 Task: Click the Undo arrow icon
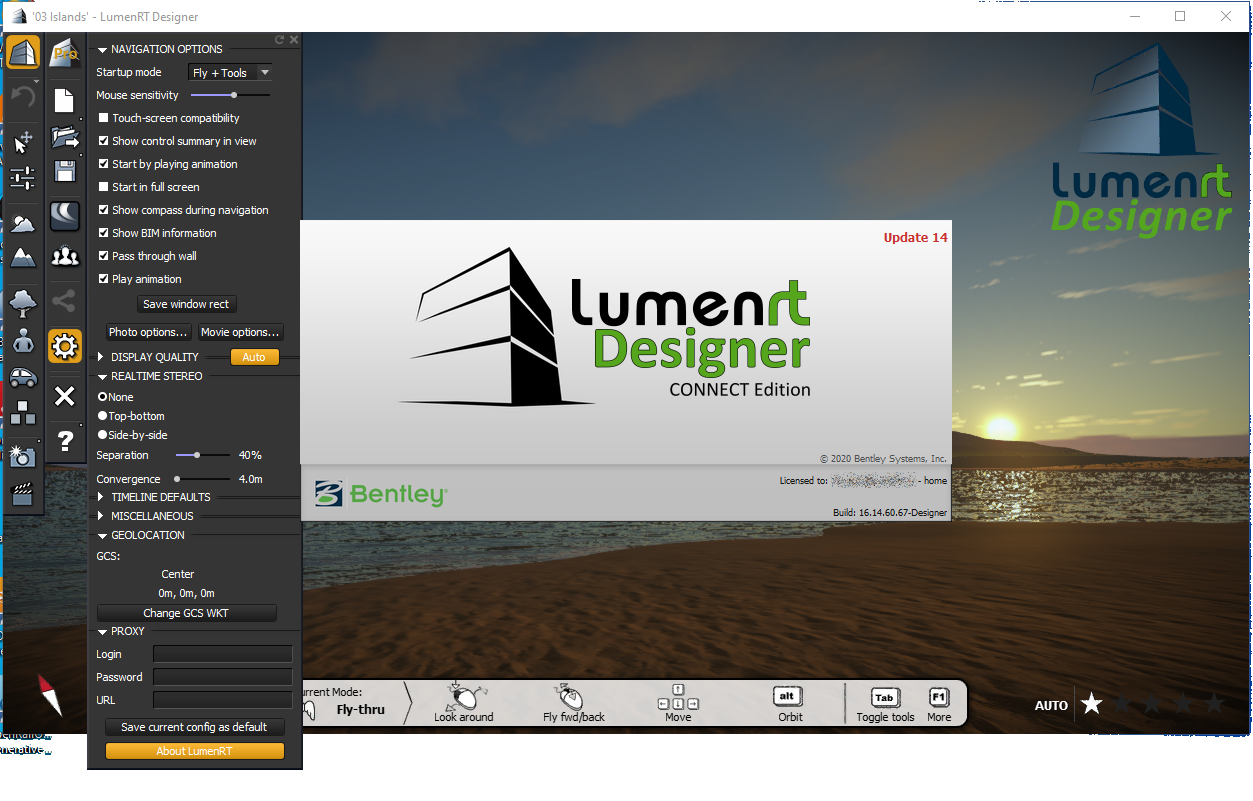(23, 97)
